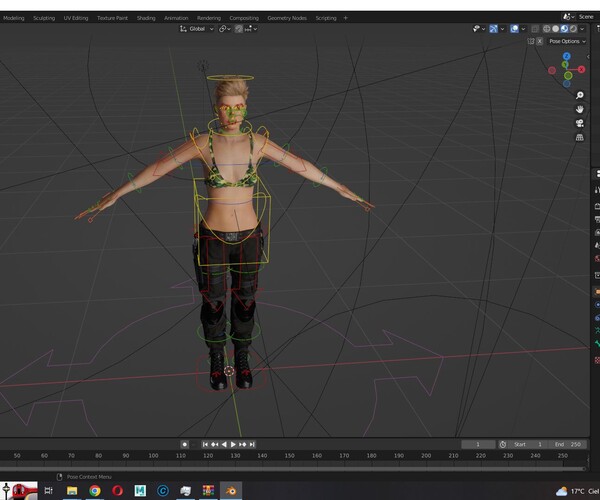Toggle snapping magnet icon
This screenshot has height=500, width=600.
tap(238, 29)
